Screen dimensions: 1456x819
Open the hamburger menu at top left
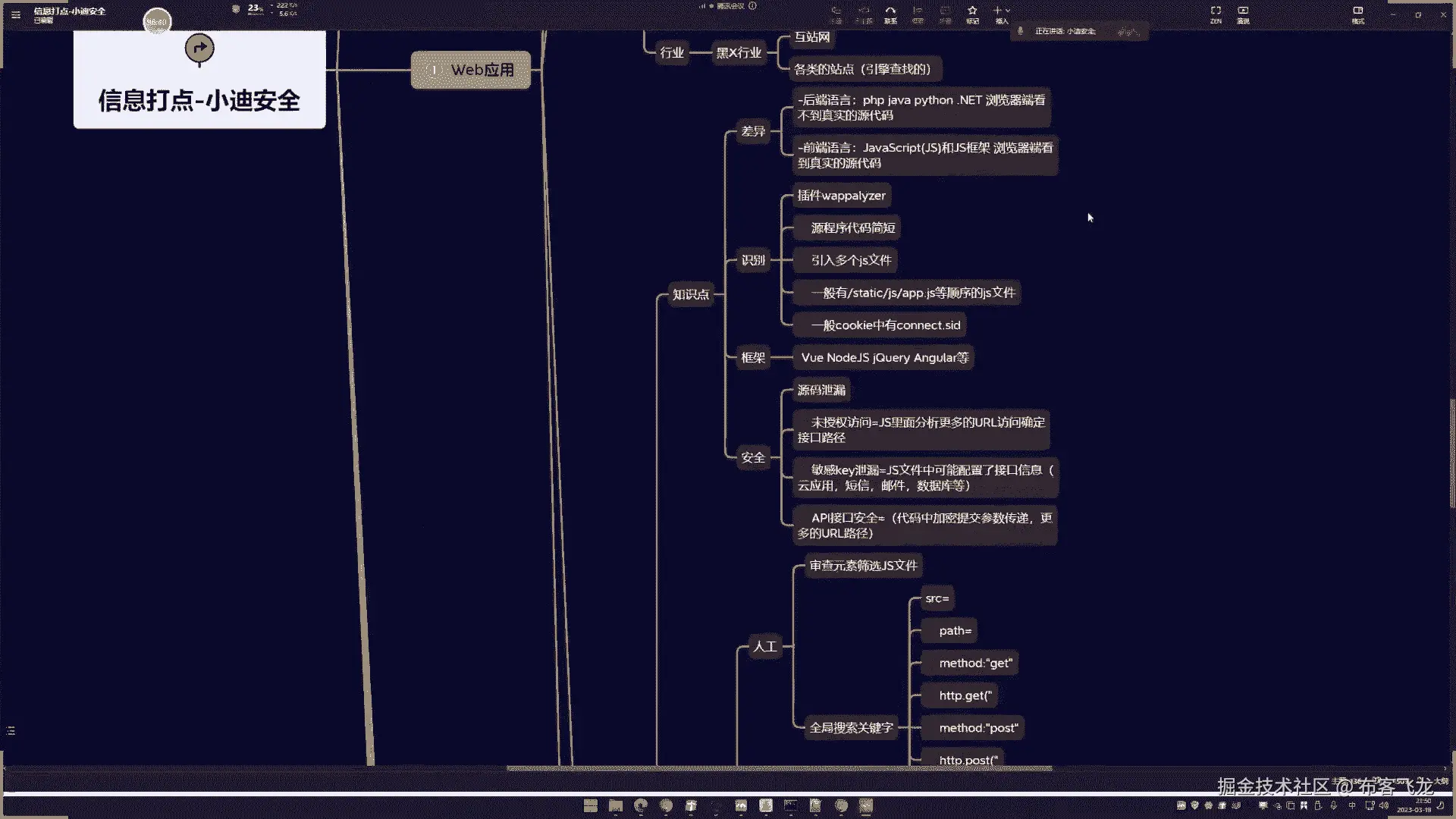tap(16, 14)
